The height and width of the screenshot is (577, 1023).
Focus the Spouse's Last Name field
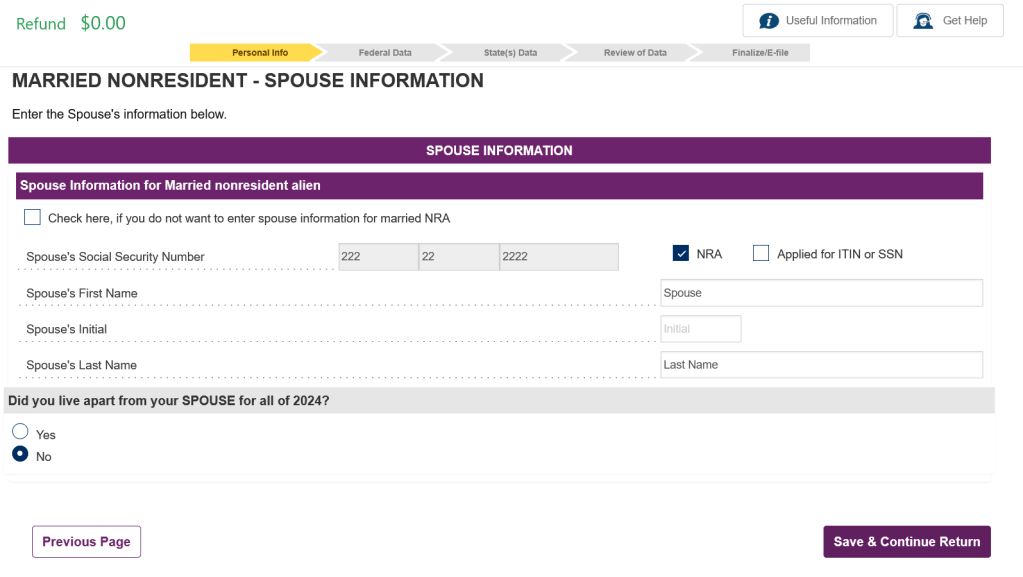click(x=821, y=365)
